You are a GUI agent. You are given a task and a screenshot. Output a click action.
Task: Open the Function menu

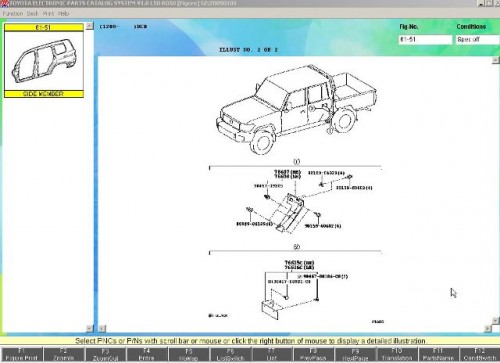pyautogui.click(x=13, y=14)
